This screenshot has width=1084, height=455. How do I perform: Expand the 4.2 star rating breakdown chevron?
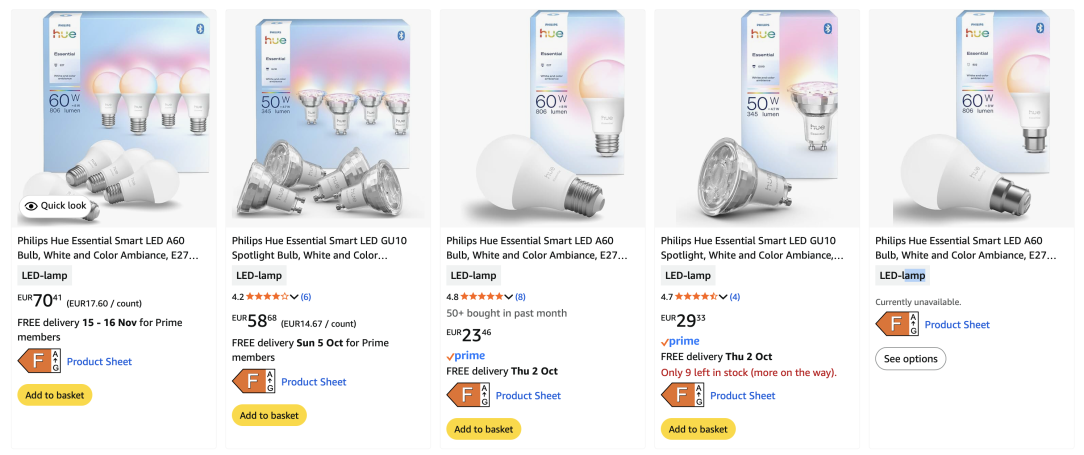click(294, 296)
